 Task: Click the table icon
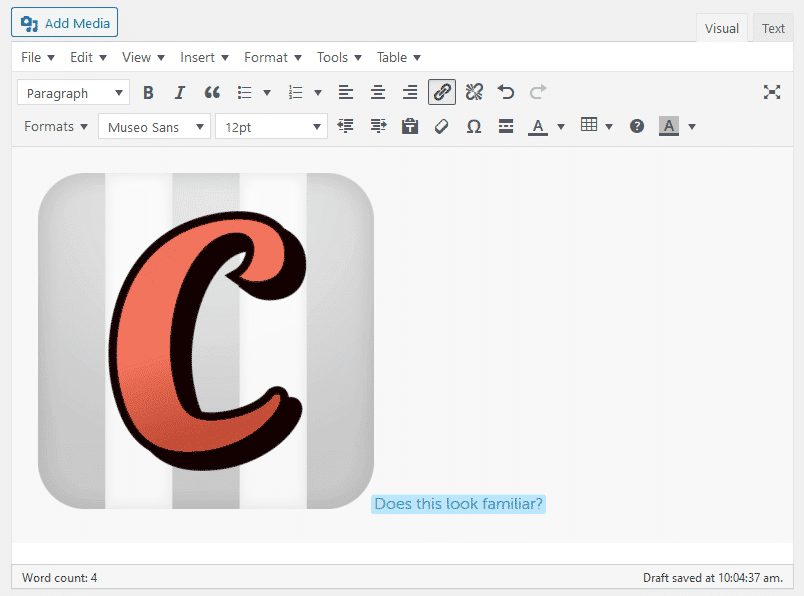click(589, 125)
